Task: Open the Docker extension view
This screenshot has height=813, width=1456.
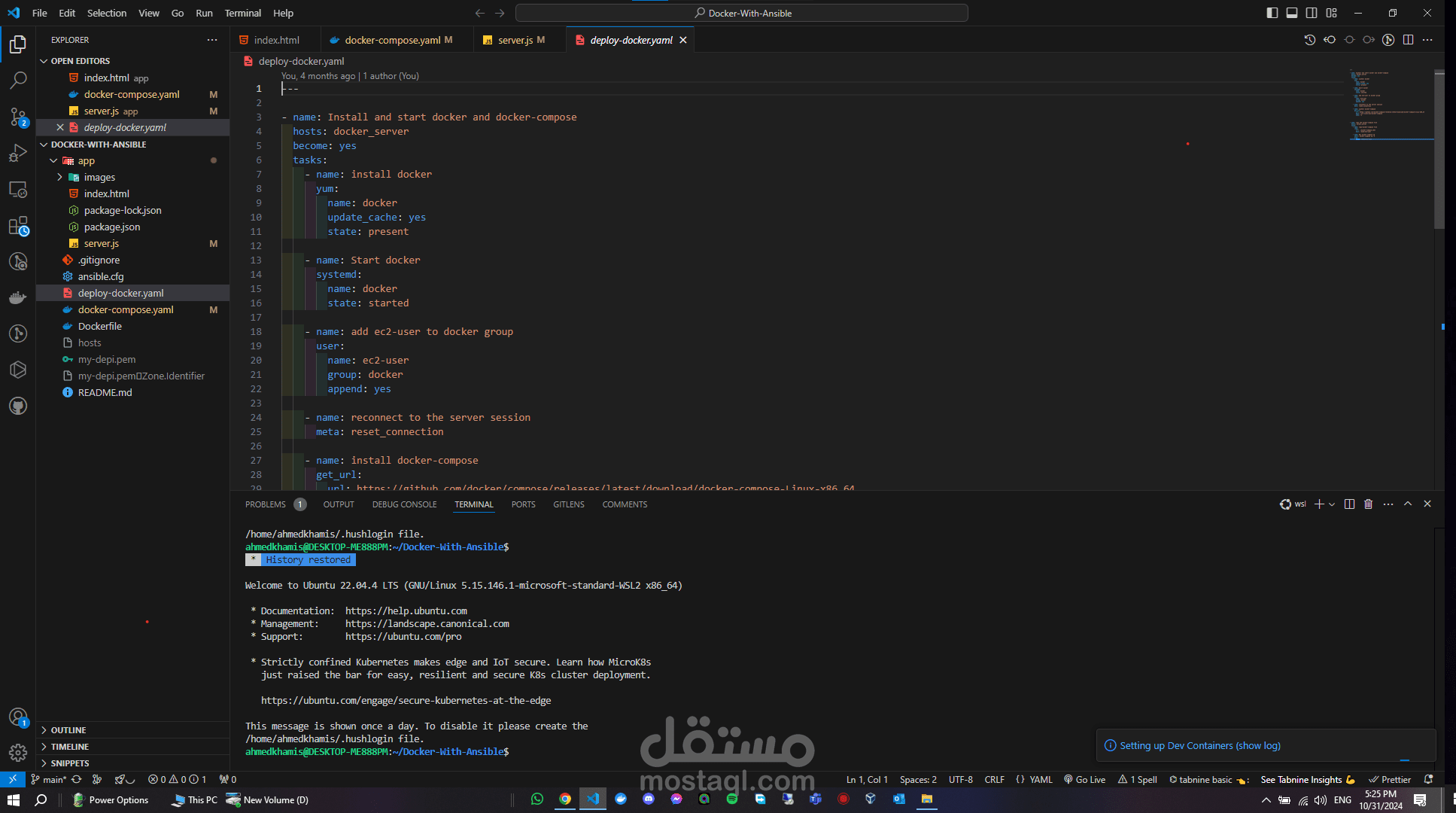Action: point(18,297)
